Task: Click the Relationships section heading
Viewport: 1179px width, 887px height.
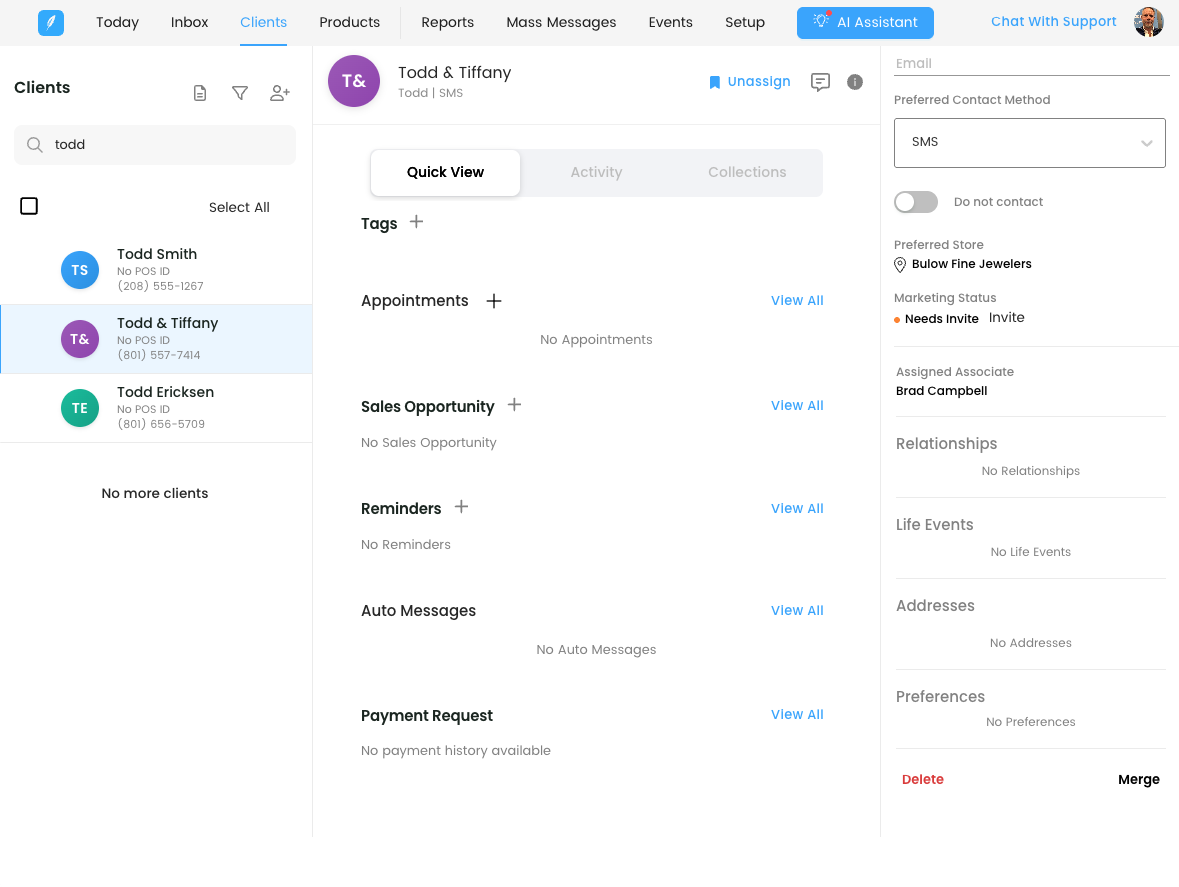Action: (x=946, y=444)
